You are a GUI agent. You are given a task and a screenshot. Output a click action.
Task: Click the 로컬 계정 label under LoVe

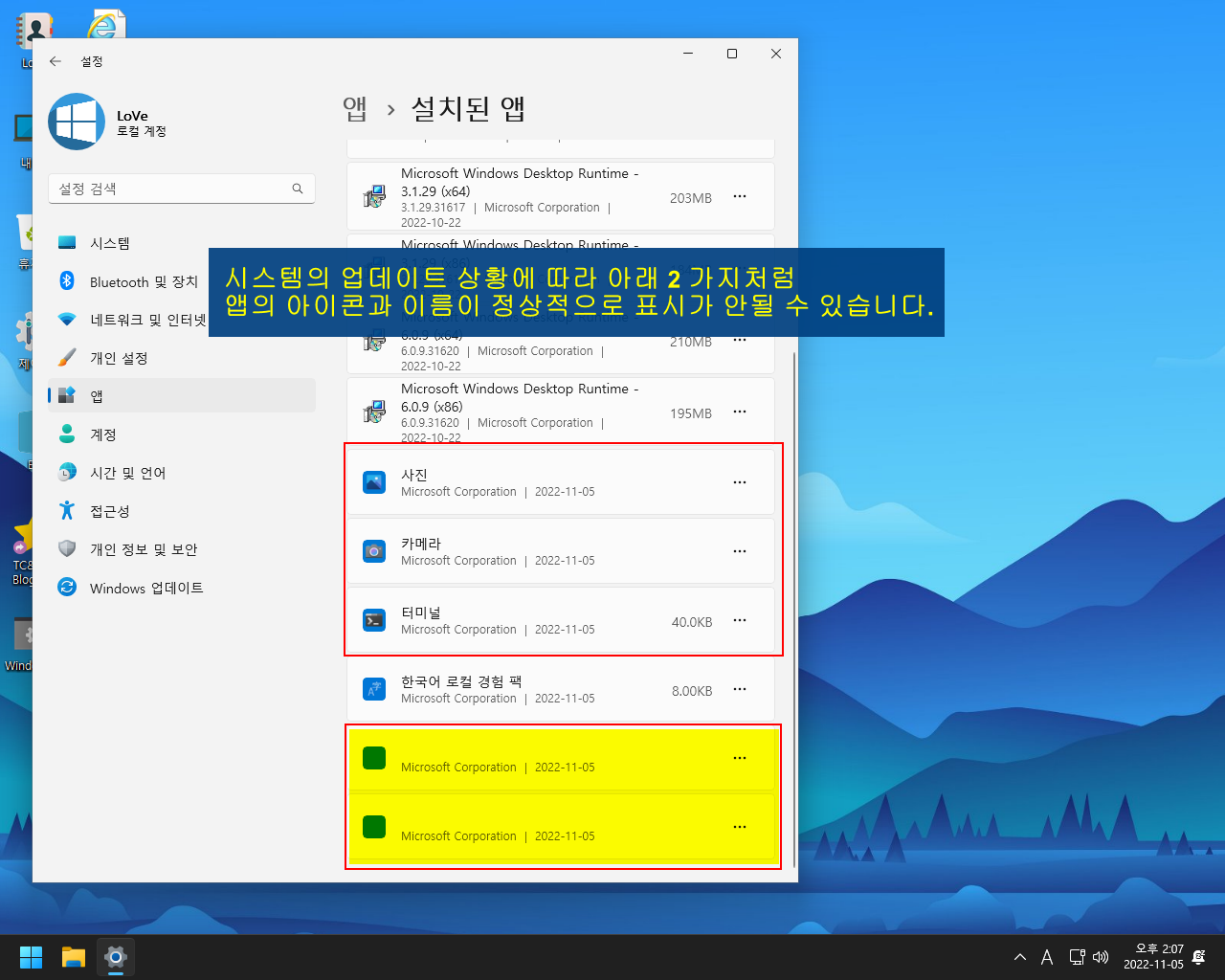tap(142, 131)
